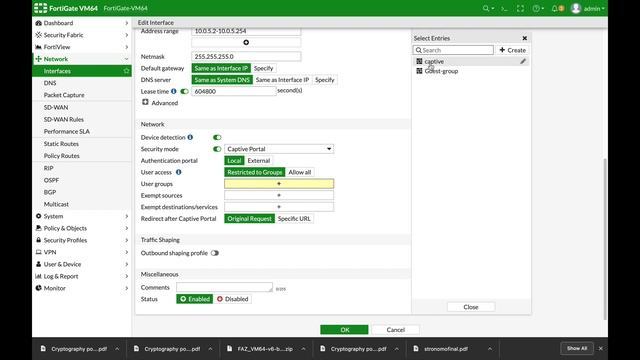The height and width of the screenshot is (360, 640).
Task: Toggle the fullscreen icon
Action: pos(520,8)
